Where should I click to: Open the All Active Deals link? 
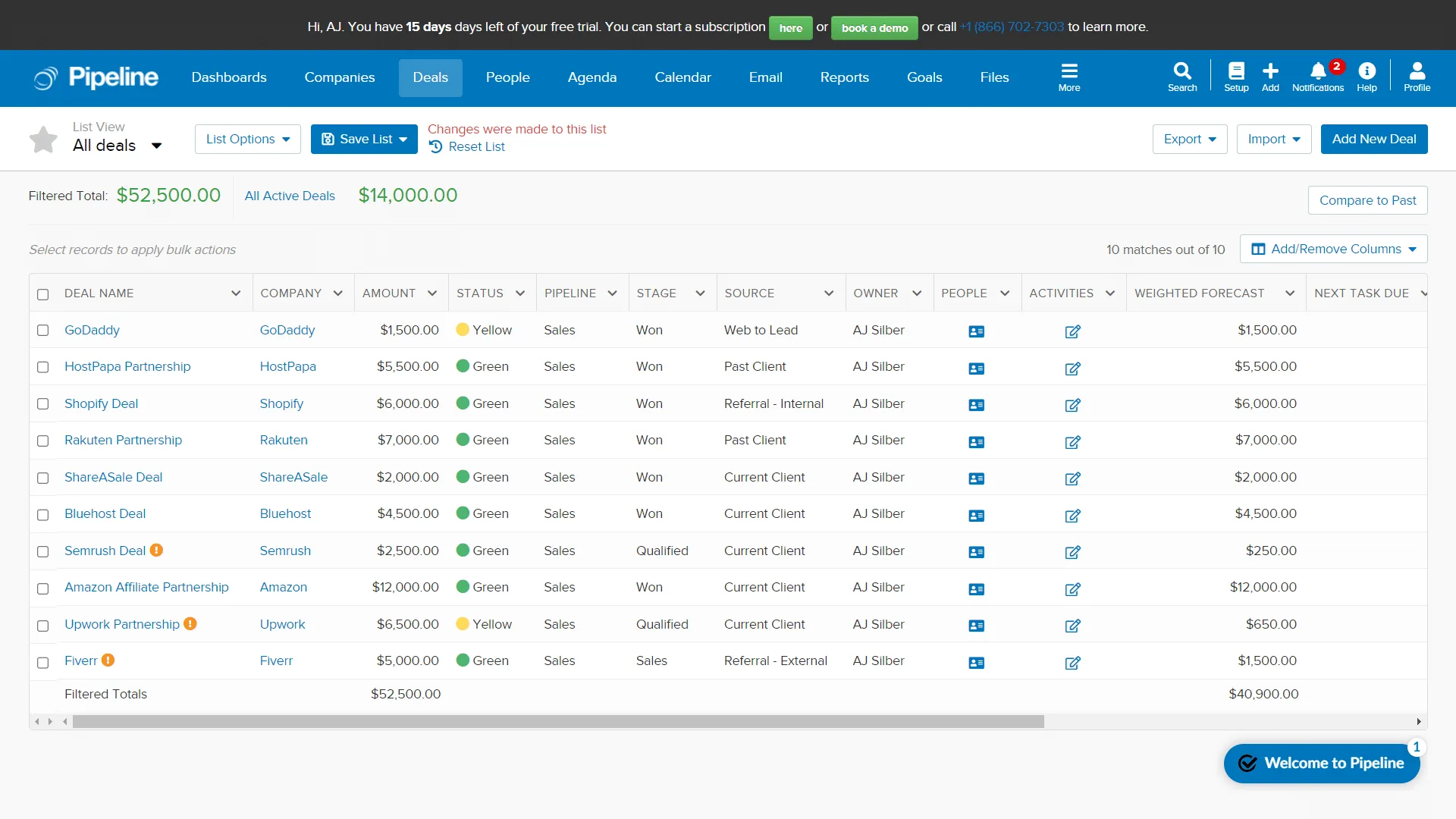pyautogui.click(x=290, y=196)
